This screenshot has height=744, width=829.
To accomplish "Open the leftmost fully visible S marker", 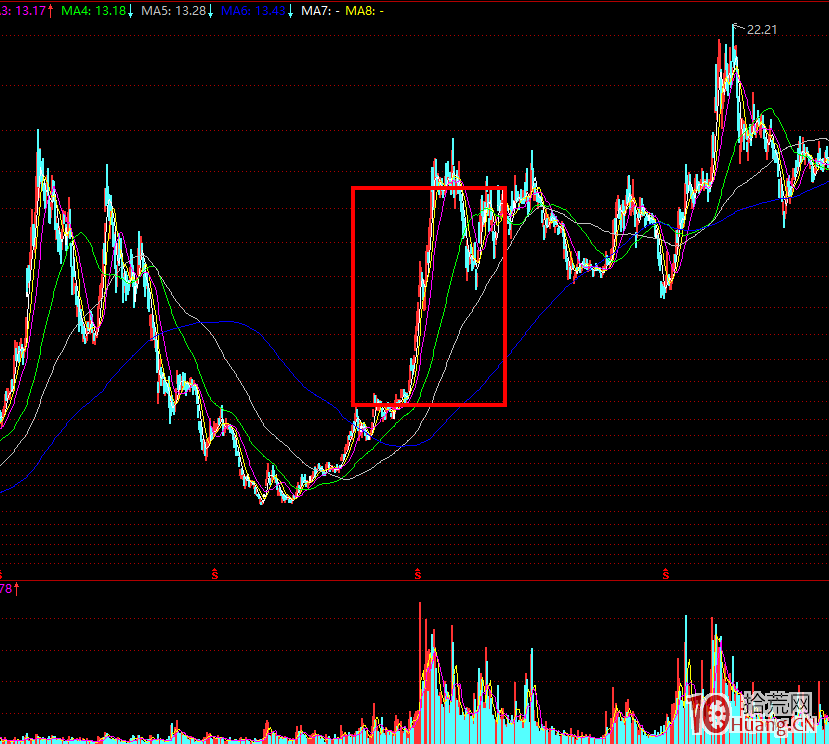I will (215, 574).
